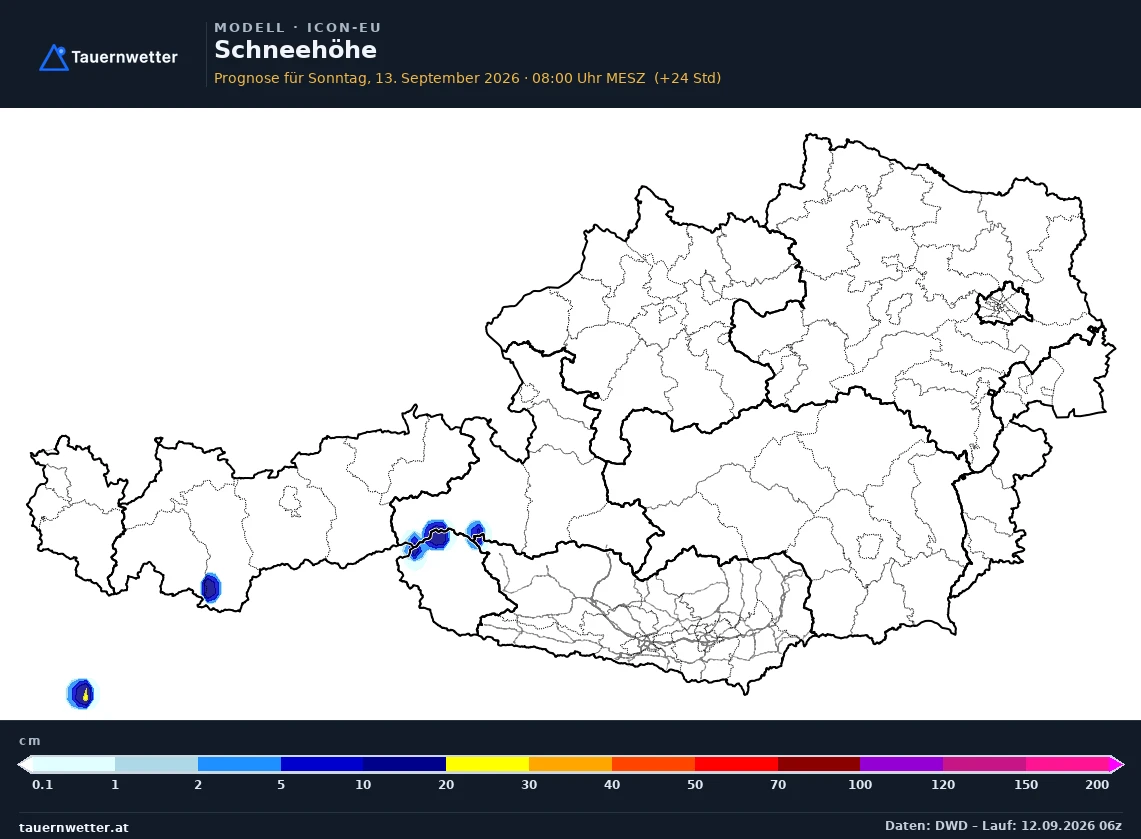Click the 'Schneehöhe' map title

point(295,49)
